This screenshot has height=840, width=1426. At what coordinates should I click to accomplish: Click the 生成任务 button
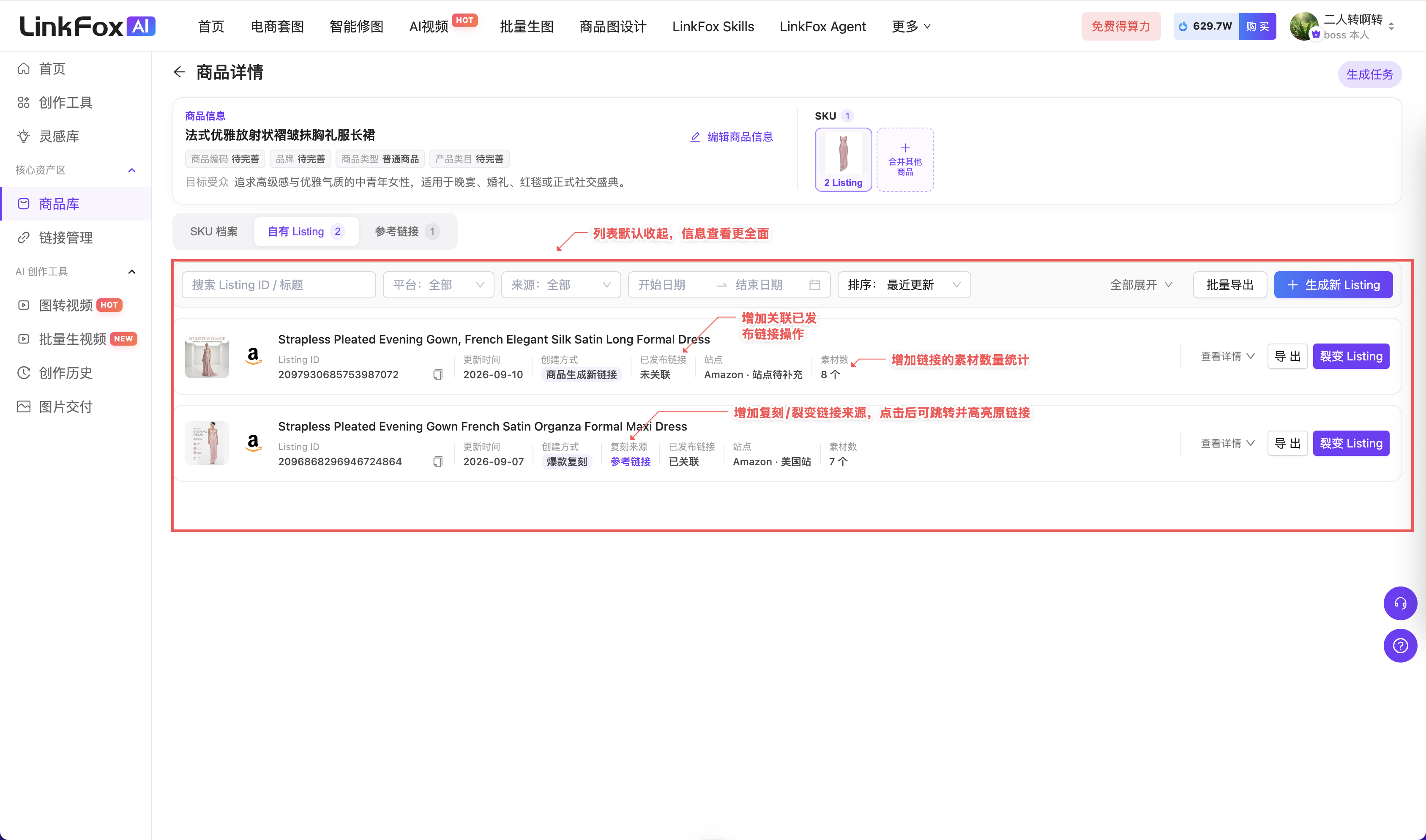pos(1369,74)
